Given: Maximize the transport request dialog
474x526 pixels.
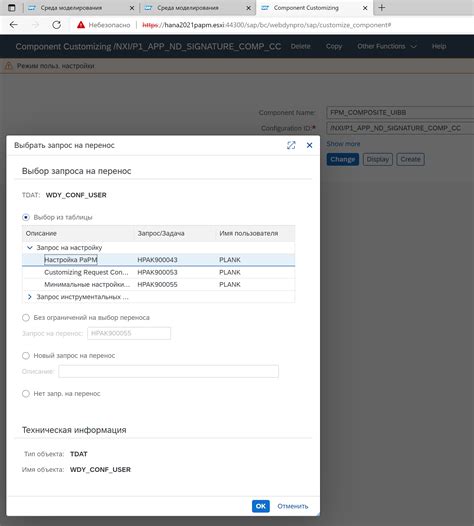Looking at the screenshot, I should coord(291,145).
